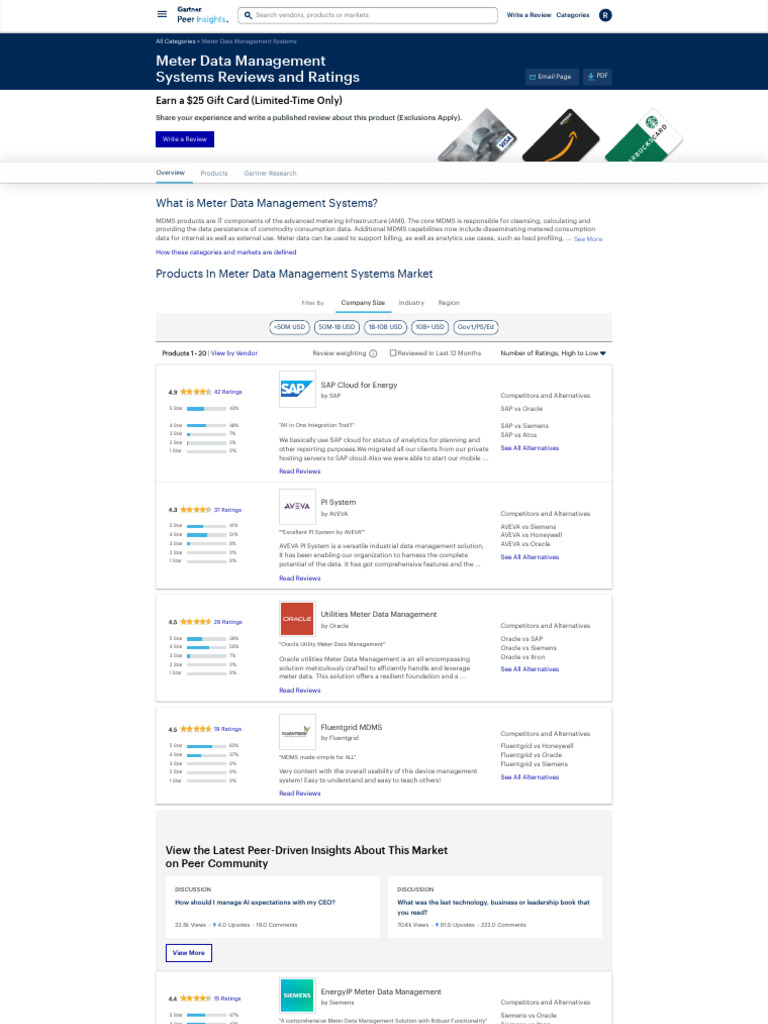Expand description with See More
The height and width of the screenshot is (1024, 768).
[588, 239]
